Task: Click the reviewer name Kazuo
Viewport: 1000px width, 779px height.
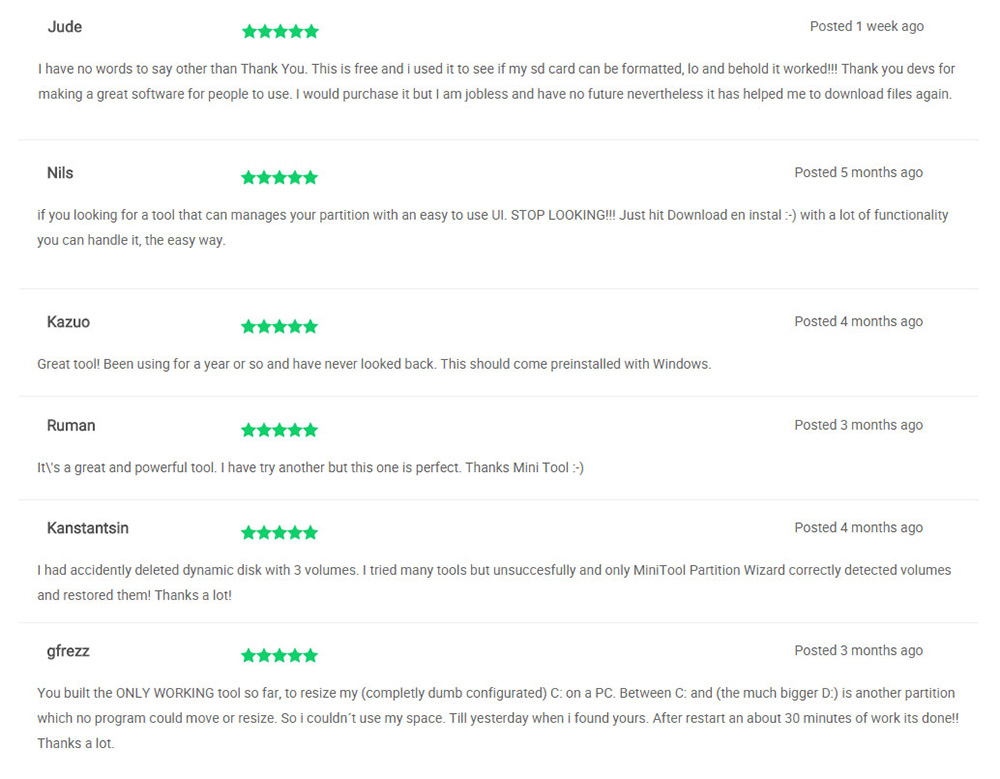Action: [x=68, y=322]
